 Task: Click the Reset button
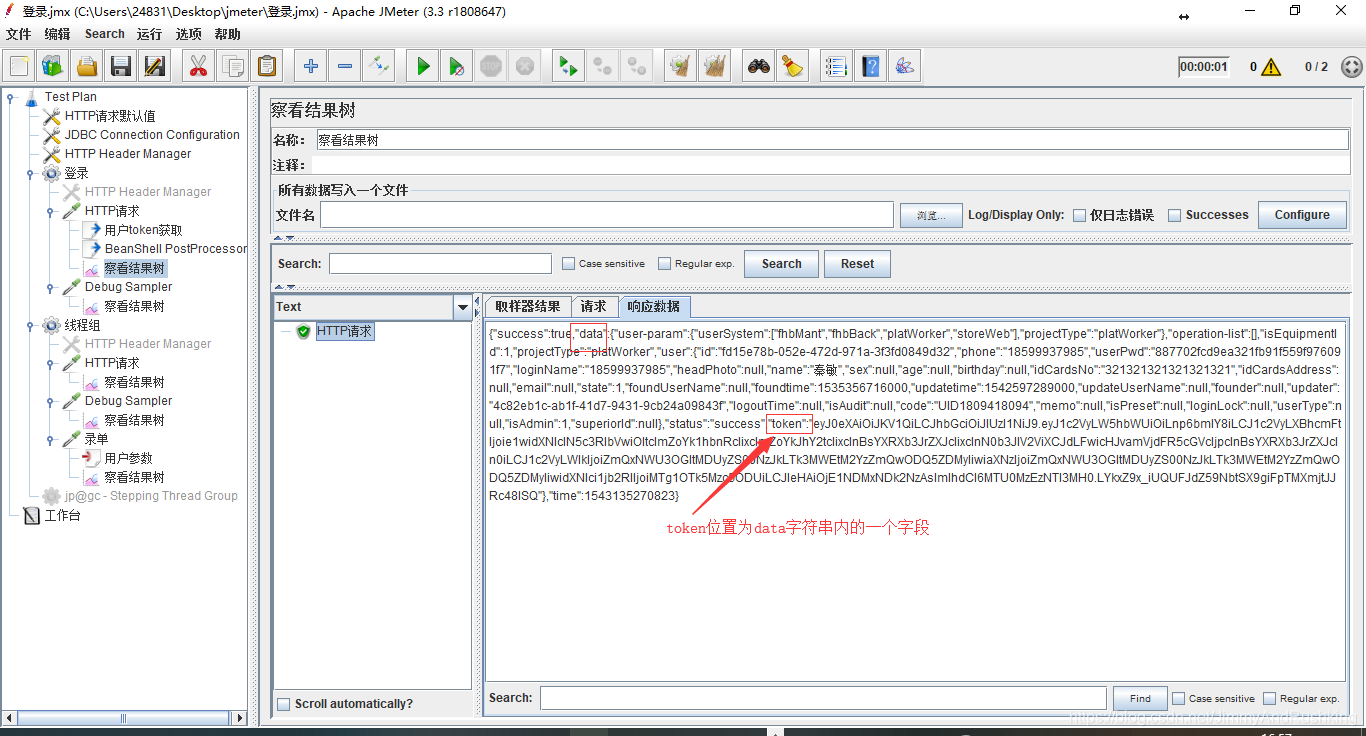(x=857, y=264)
